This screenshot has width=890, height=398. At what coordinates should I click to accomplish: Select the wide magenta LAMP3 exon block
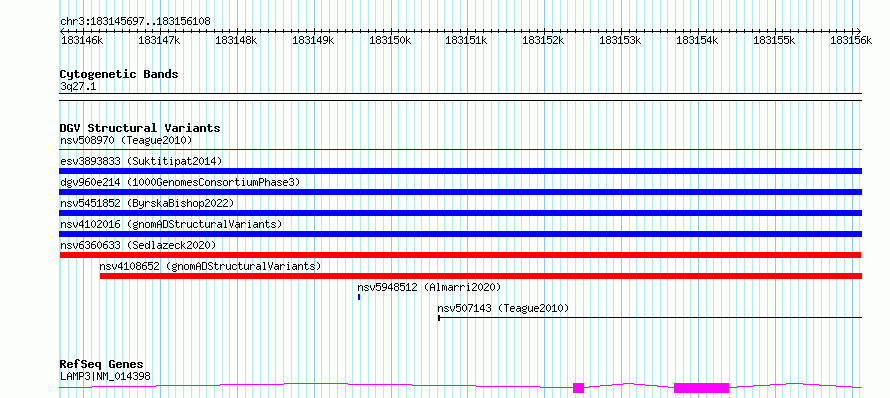click(x=702, y=388)
